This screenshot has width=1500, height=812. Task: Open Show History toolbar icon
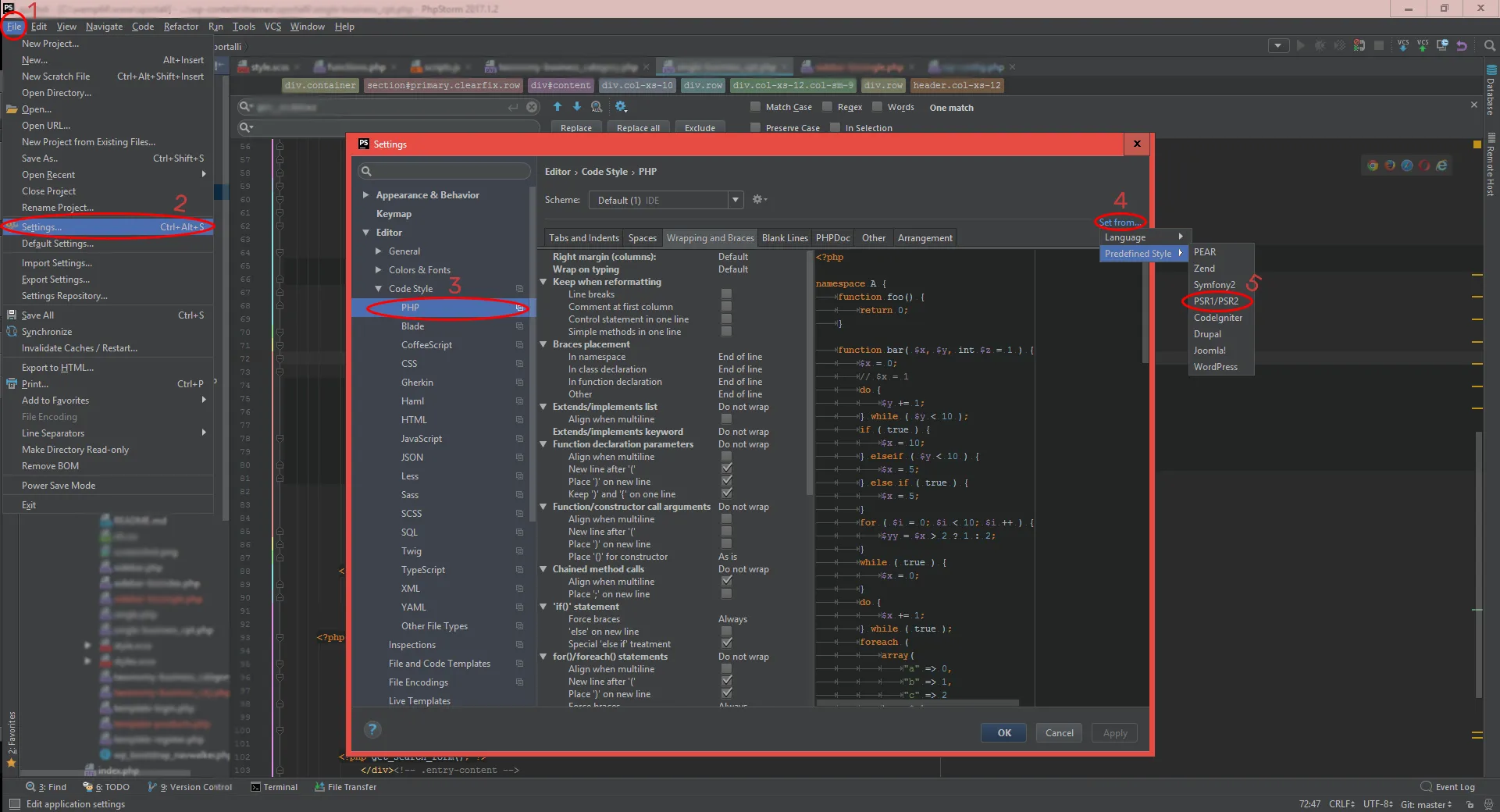point(1442,45)
